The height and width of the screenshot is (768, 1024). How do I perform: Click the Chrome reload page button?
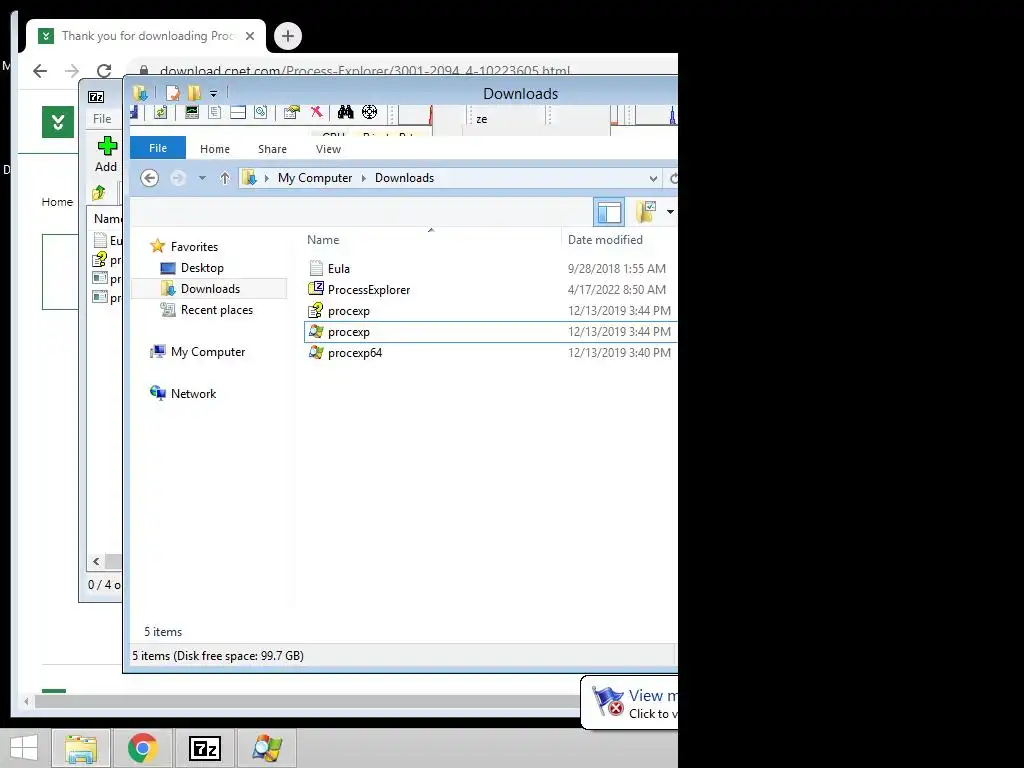[x=104, y=71]
